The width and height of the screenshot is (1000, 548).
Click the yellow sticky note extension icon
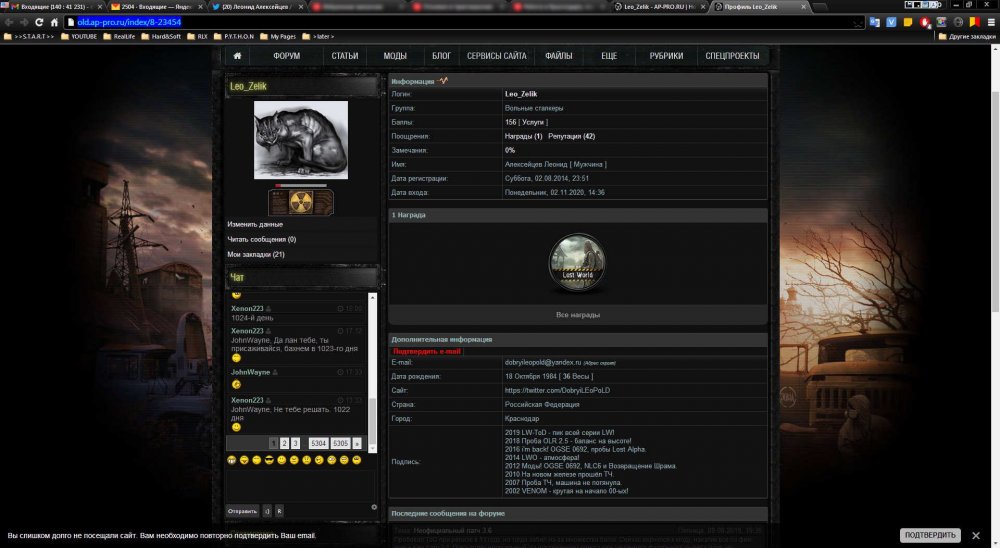click(907, 22)
